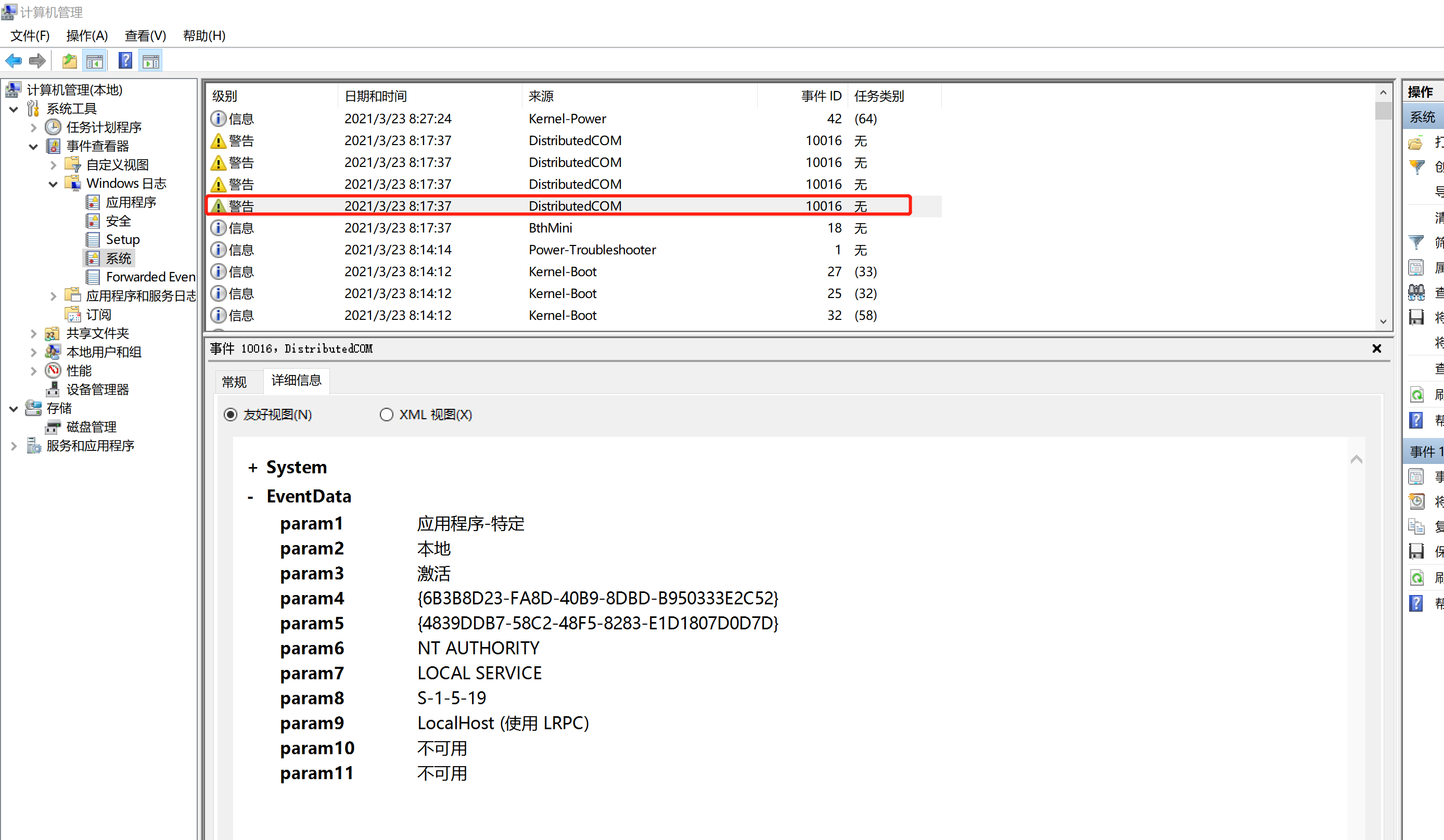The width and height of the screenshot is (1444, 840).
Task: Switch to the 常规 tab
Action: coord(234,381)
